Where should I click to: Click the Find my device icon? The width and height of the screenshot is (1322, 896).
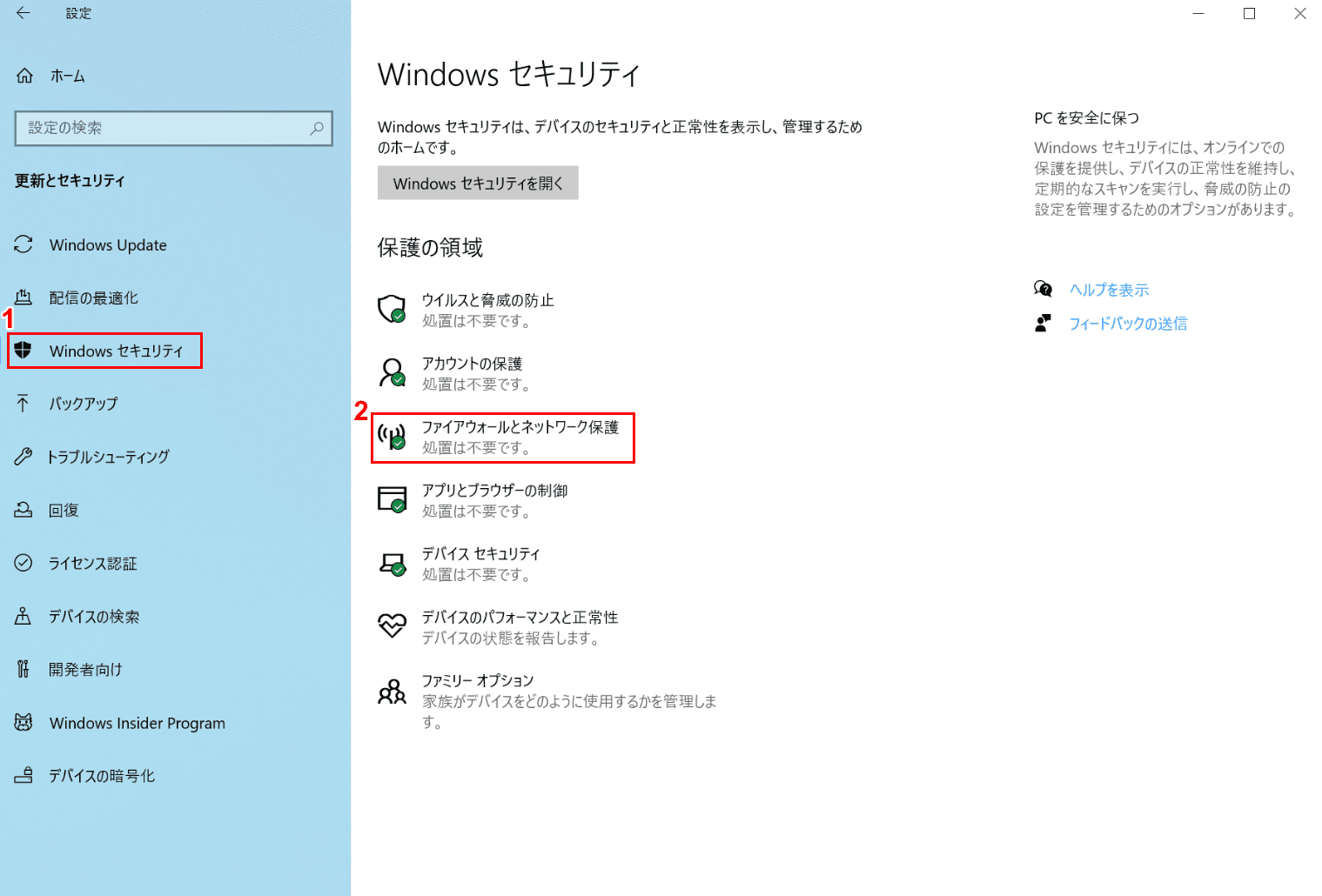[23, 616]
